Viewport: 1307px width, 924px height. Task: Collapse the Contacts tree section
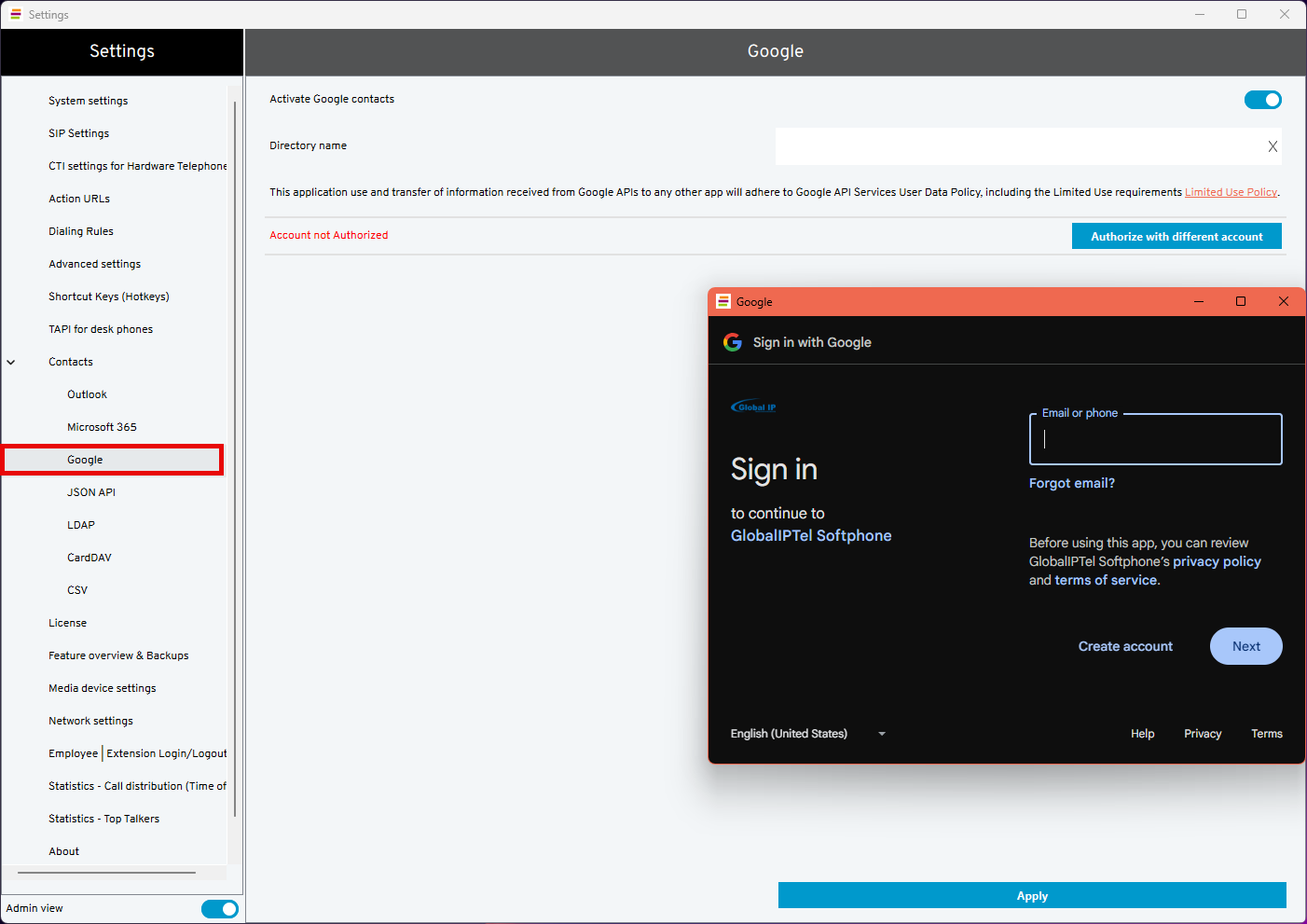[11, 362]
